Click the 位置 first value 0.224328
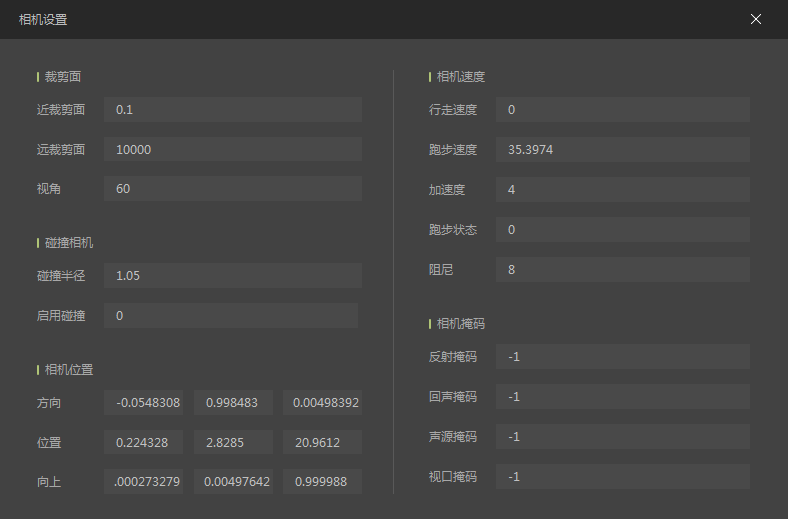Viewport: 788px width, 519px height. point(144,442)
